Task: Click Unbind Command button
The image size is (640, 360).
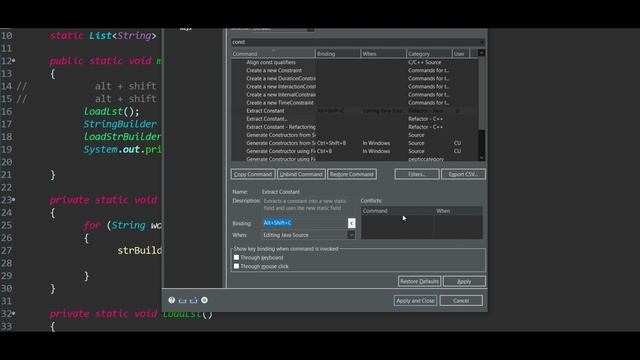Action: (301, 174)
